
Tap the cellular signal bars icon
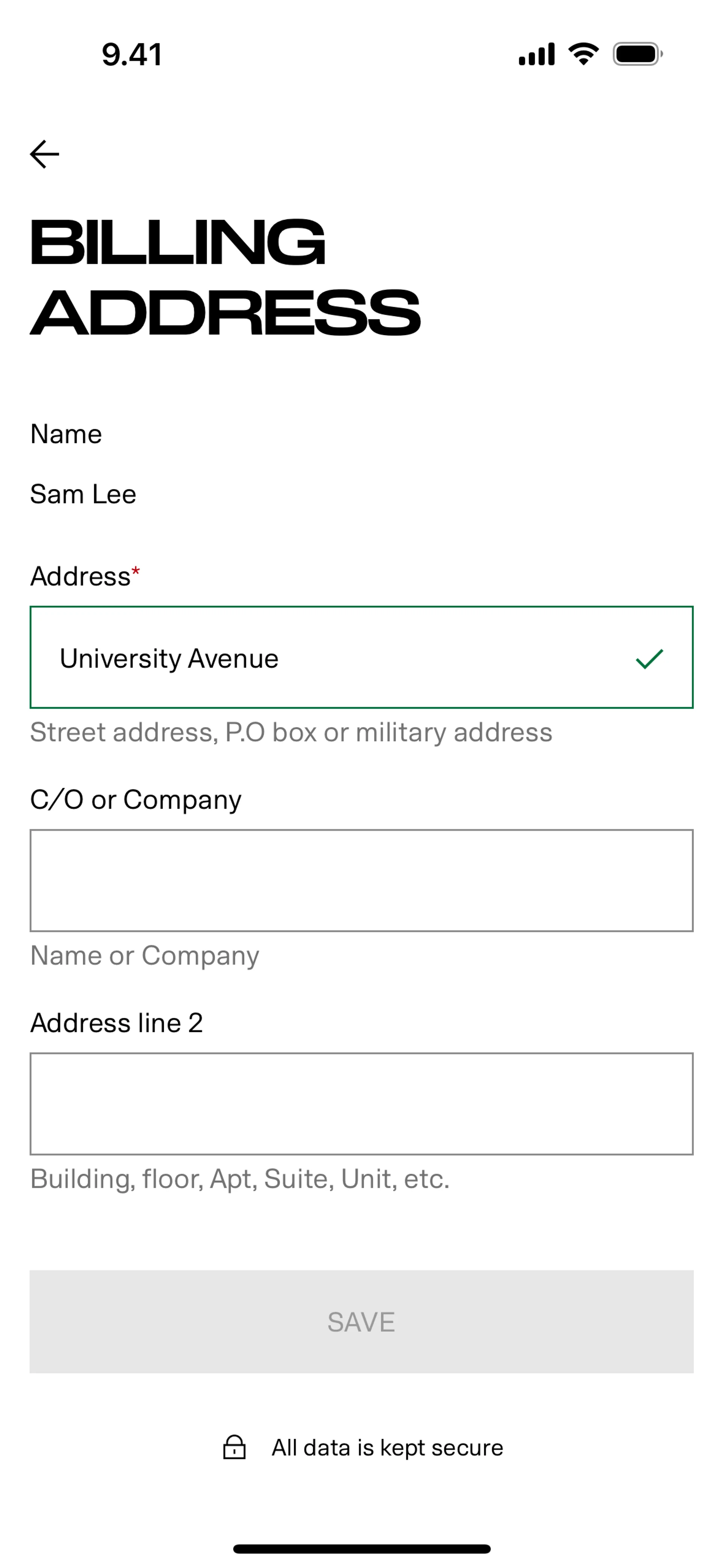[x=536, y=54]
